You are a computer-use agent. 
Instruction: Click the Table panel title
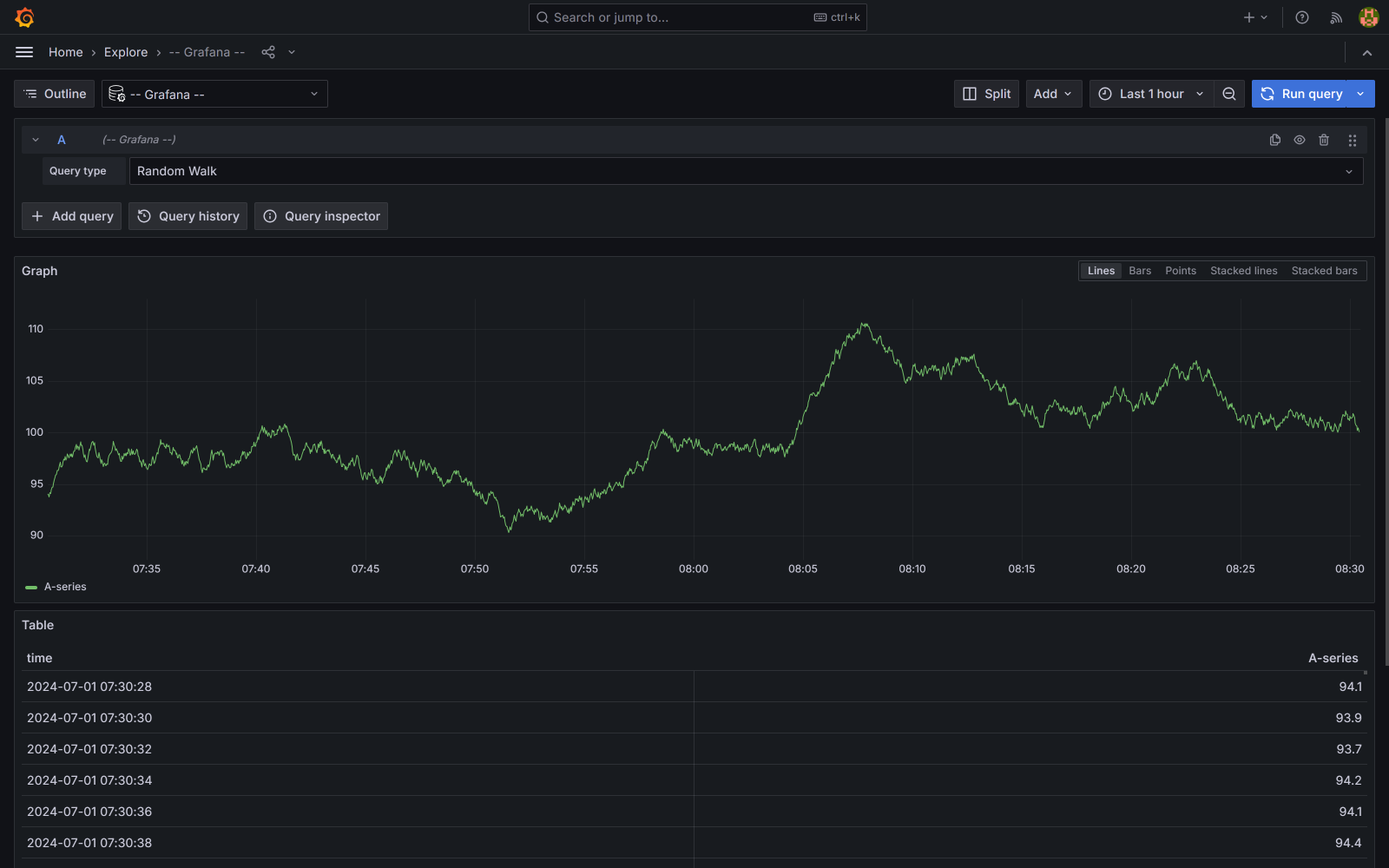[x=38, y=625]
